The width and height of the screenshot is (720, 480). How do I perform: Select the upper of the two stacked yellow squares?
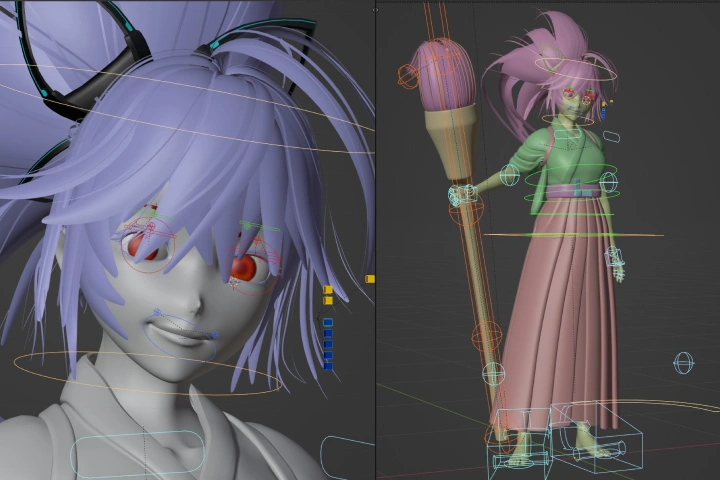click(x=328, y=289)
